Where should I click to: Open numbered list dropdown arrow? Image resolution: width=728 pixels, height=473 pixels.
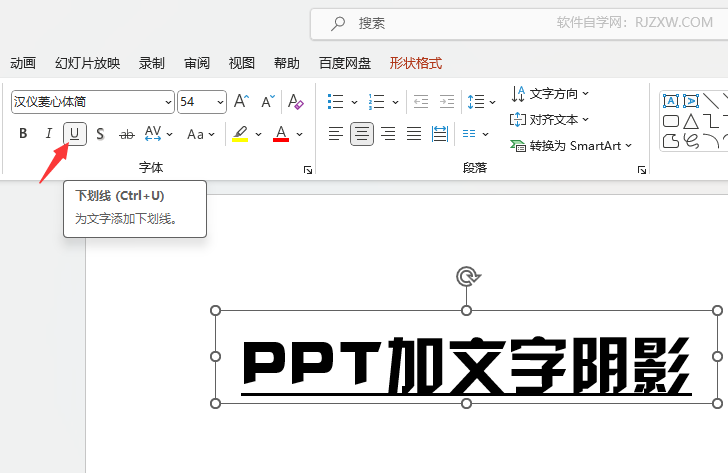tap(395, 102)
